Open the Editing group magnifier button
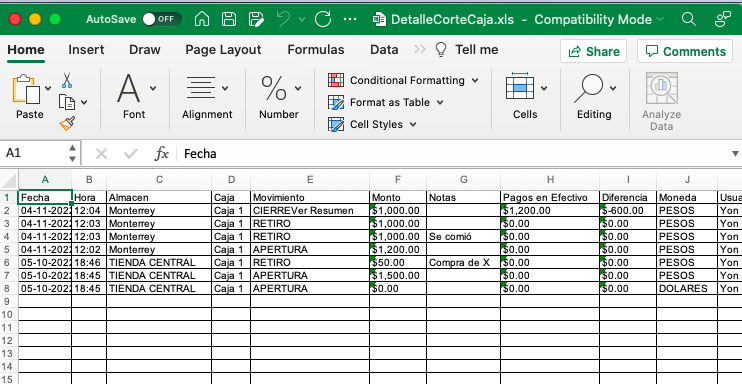 (x=594, y=96)
